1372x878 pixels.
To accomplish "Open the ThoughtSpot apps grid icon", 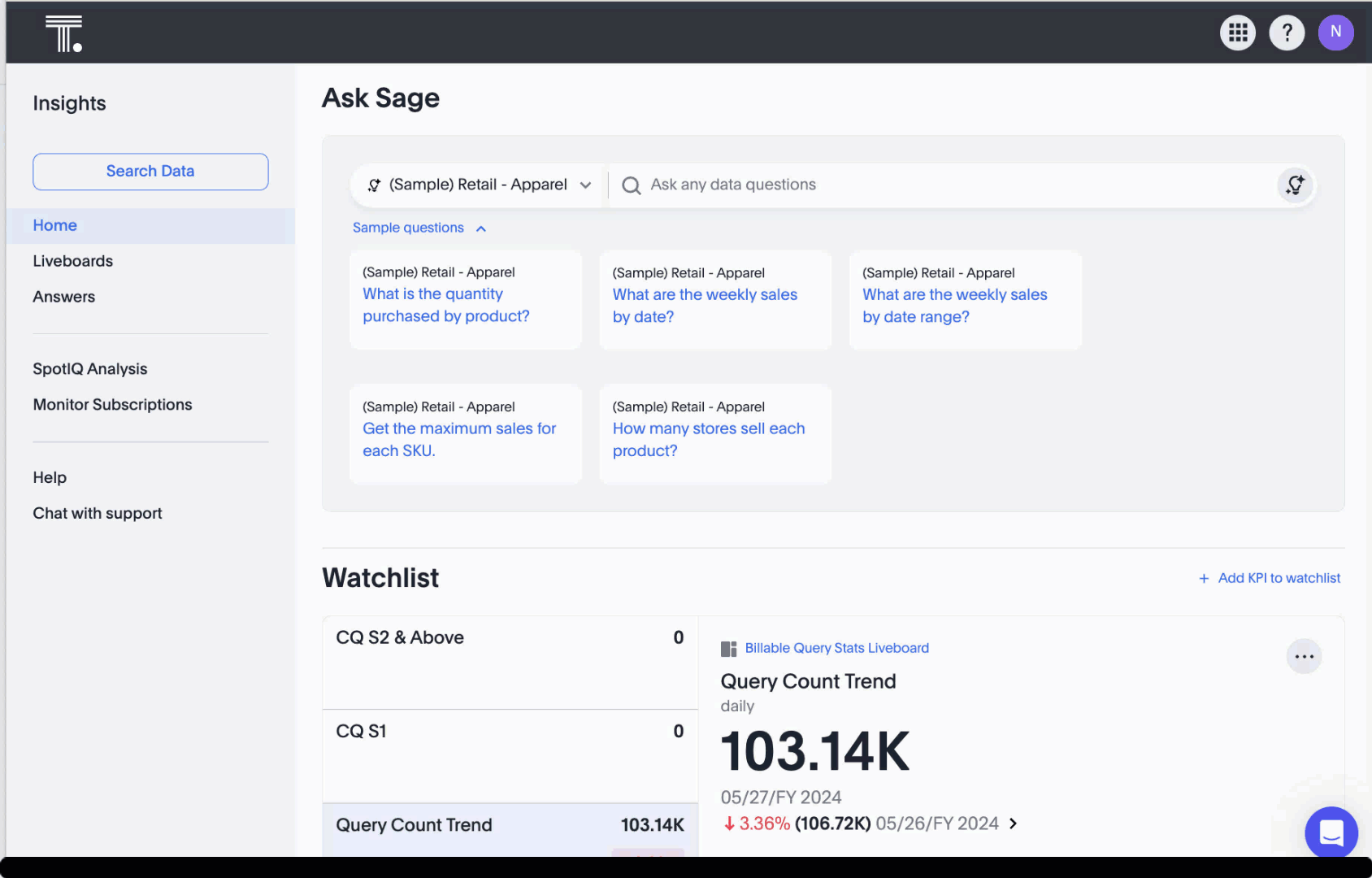I will click(x=1237, y=33).
